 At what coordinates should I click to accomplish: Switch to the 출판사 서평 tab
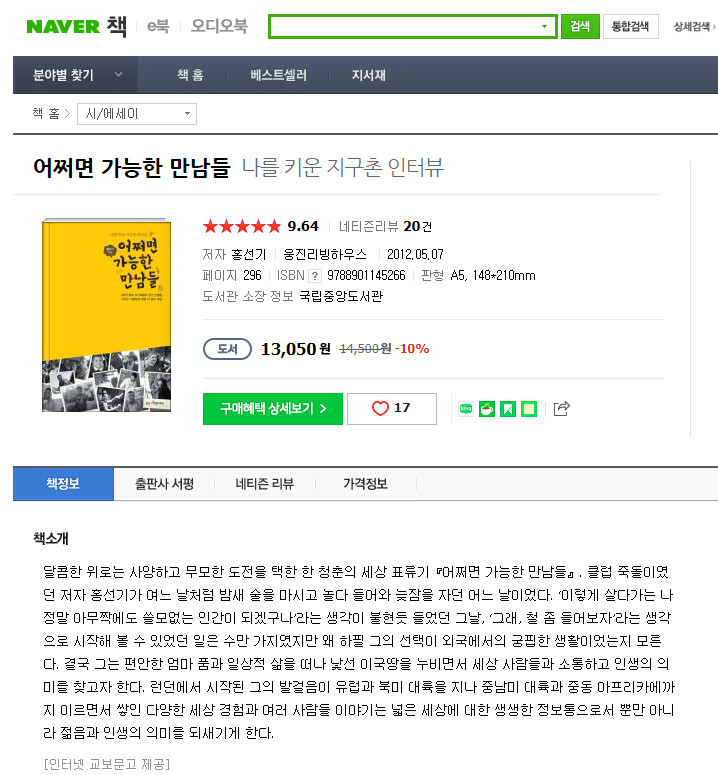(x=164, y=484)
